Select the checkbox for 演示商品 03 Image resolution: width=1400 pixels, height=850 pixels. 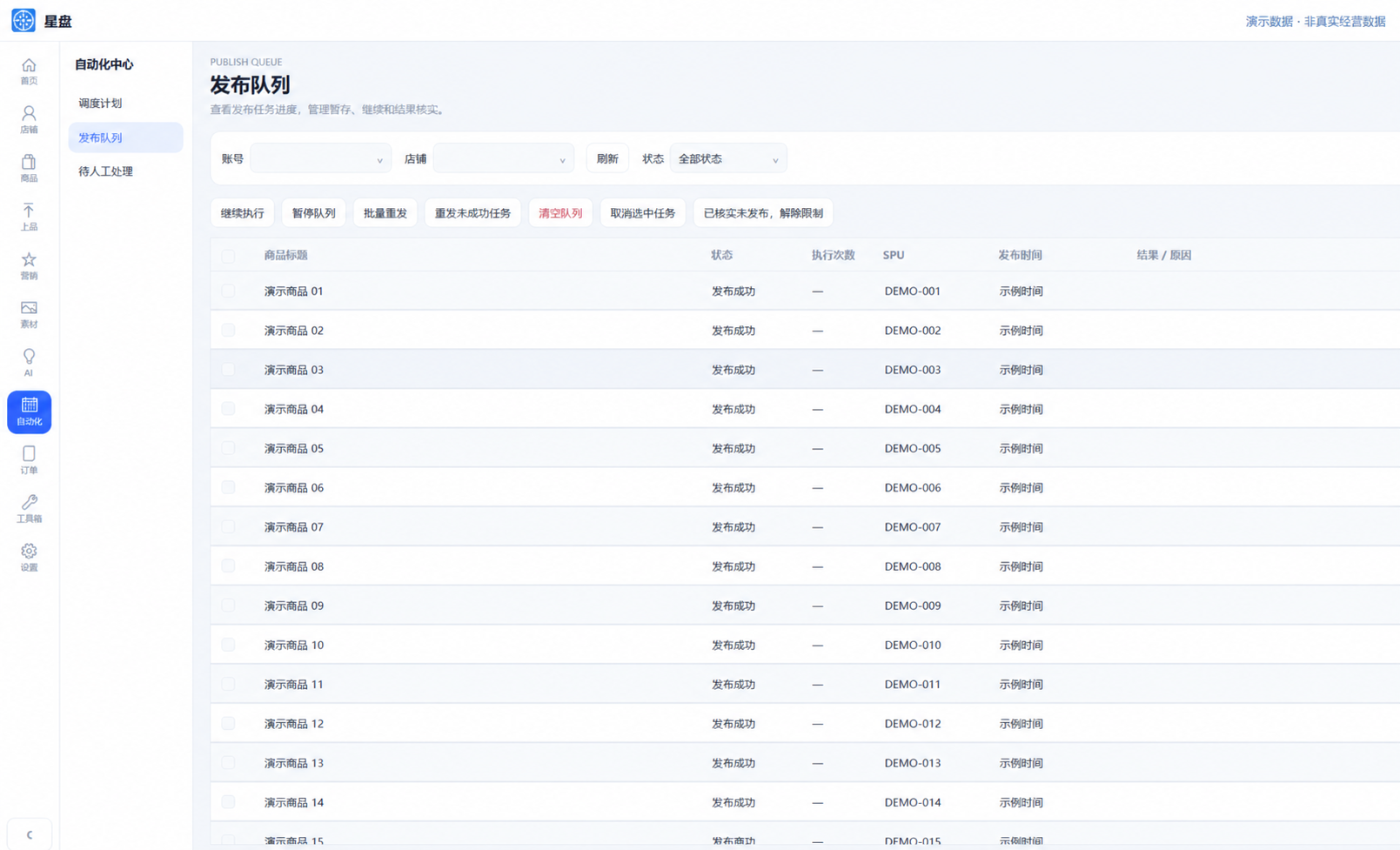[x=228, y=370]
